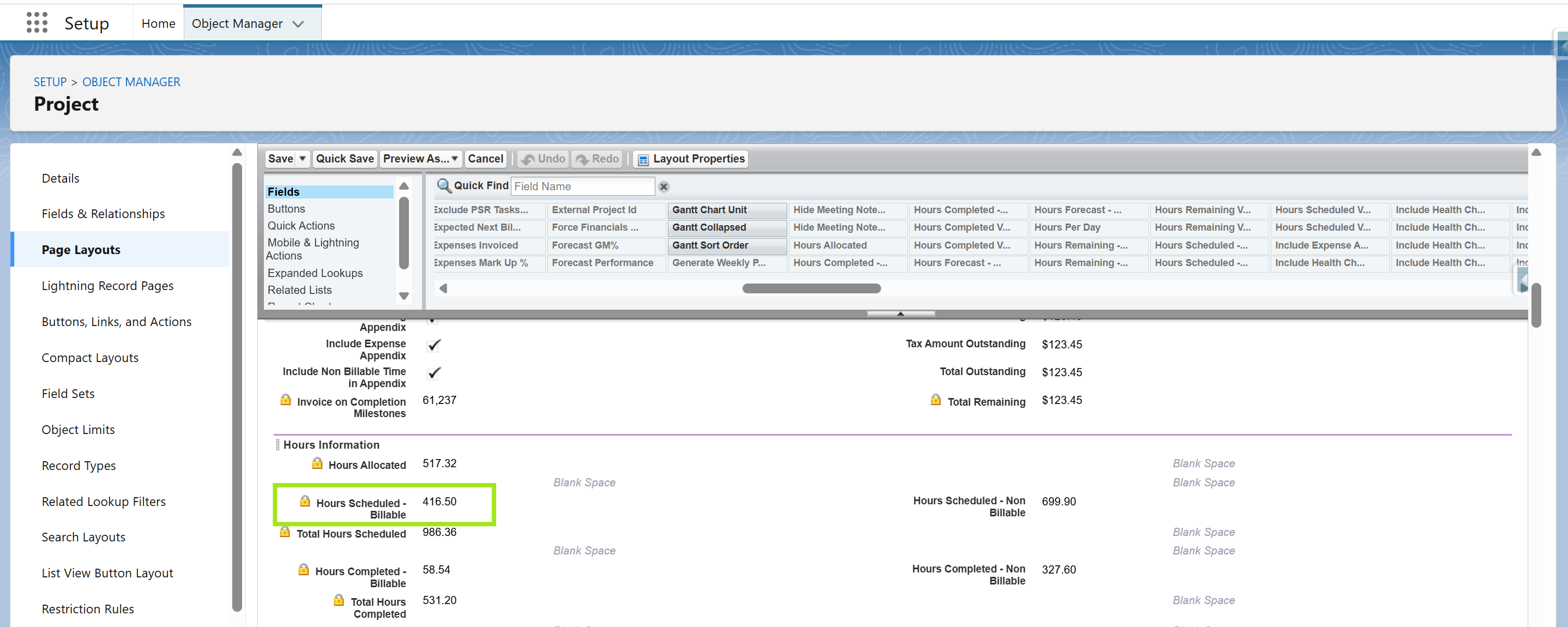The width and height of the screenshot is (1568, 627).
Task: Click the Quick Find Field Name input
Action: (582, 186)
